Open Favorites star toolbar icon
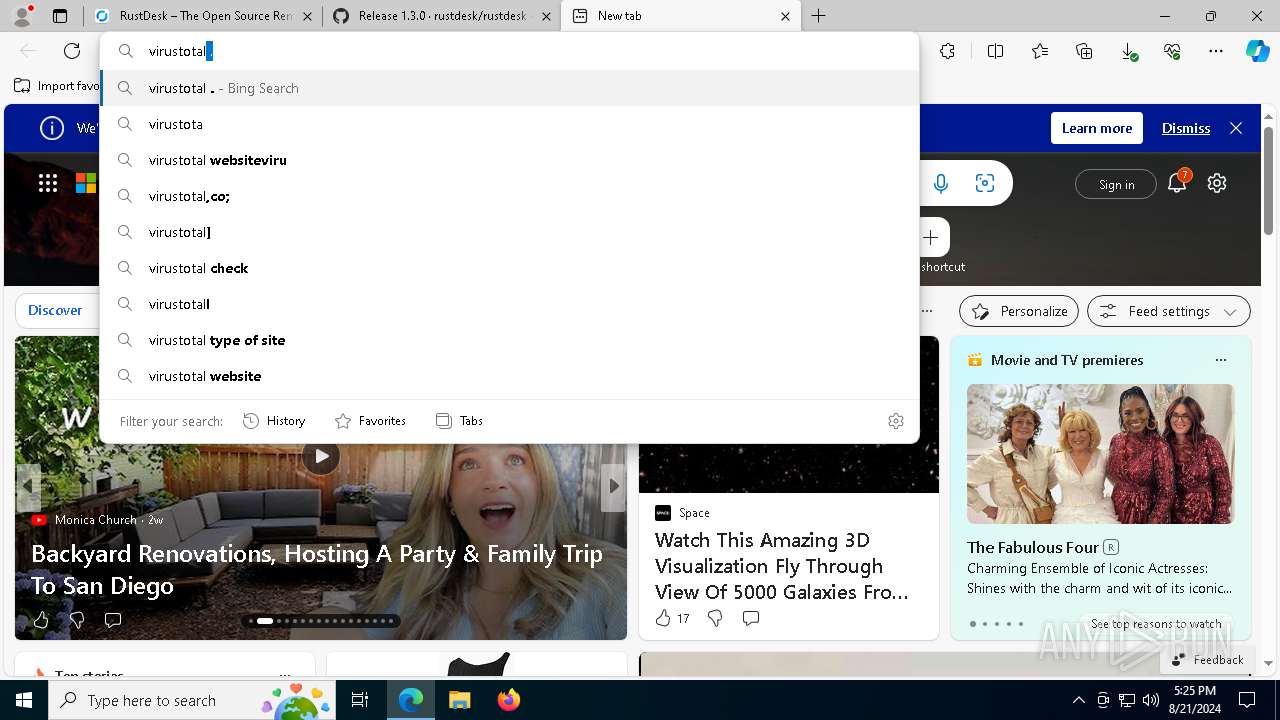This screenshot has height=720, width=1280. (1040, 51)
